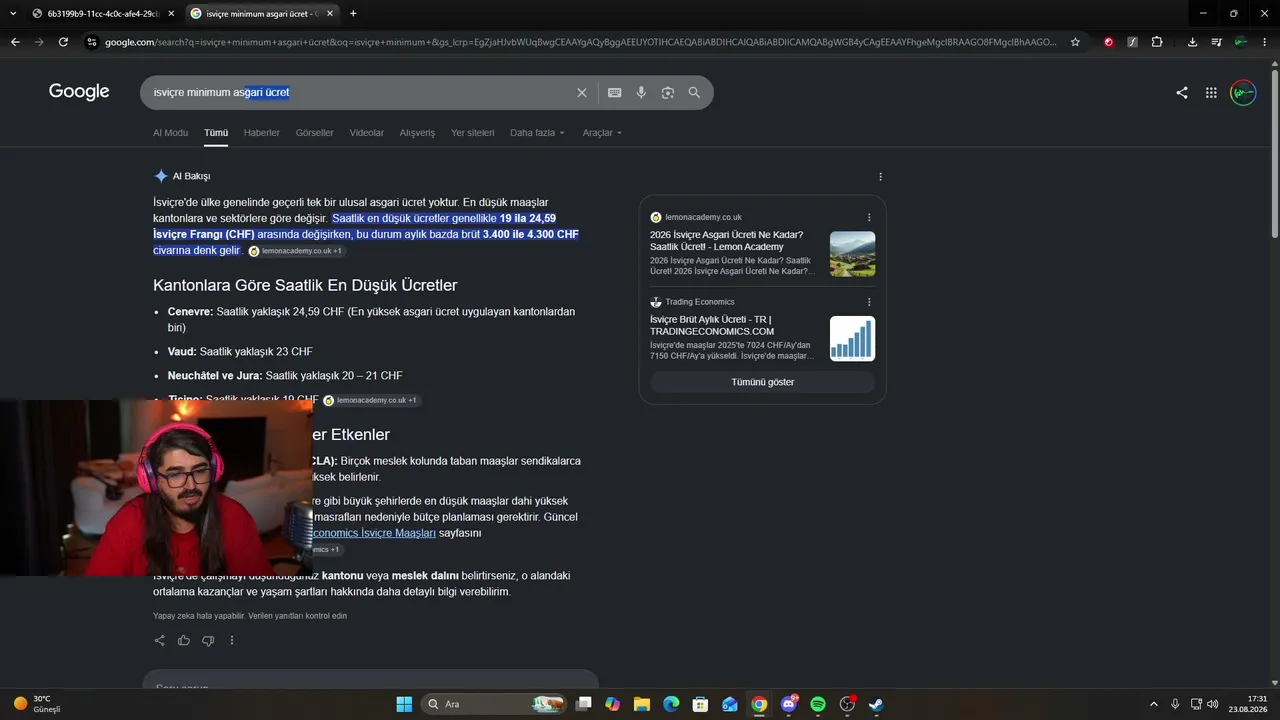This screenshot has height=720, width=1280.
Task: Share this search via the share icon
Action: (1182, 93)
